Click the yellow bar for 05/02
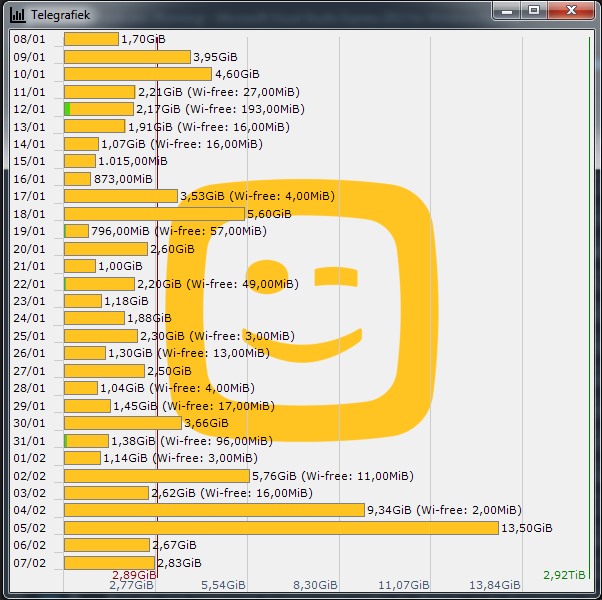This screenshot has height=600, width=602. tap(281, 528)
